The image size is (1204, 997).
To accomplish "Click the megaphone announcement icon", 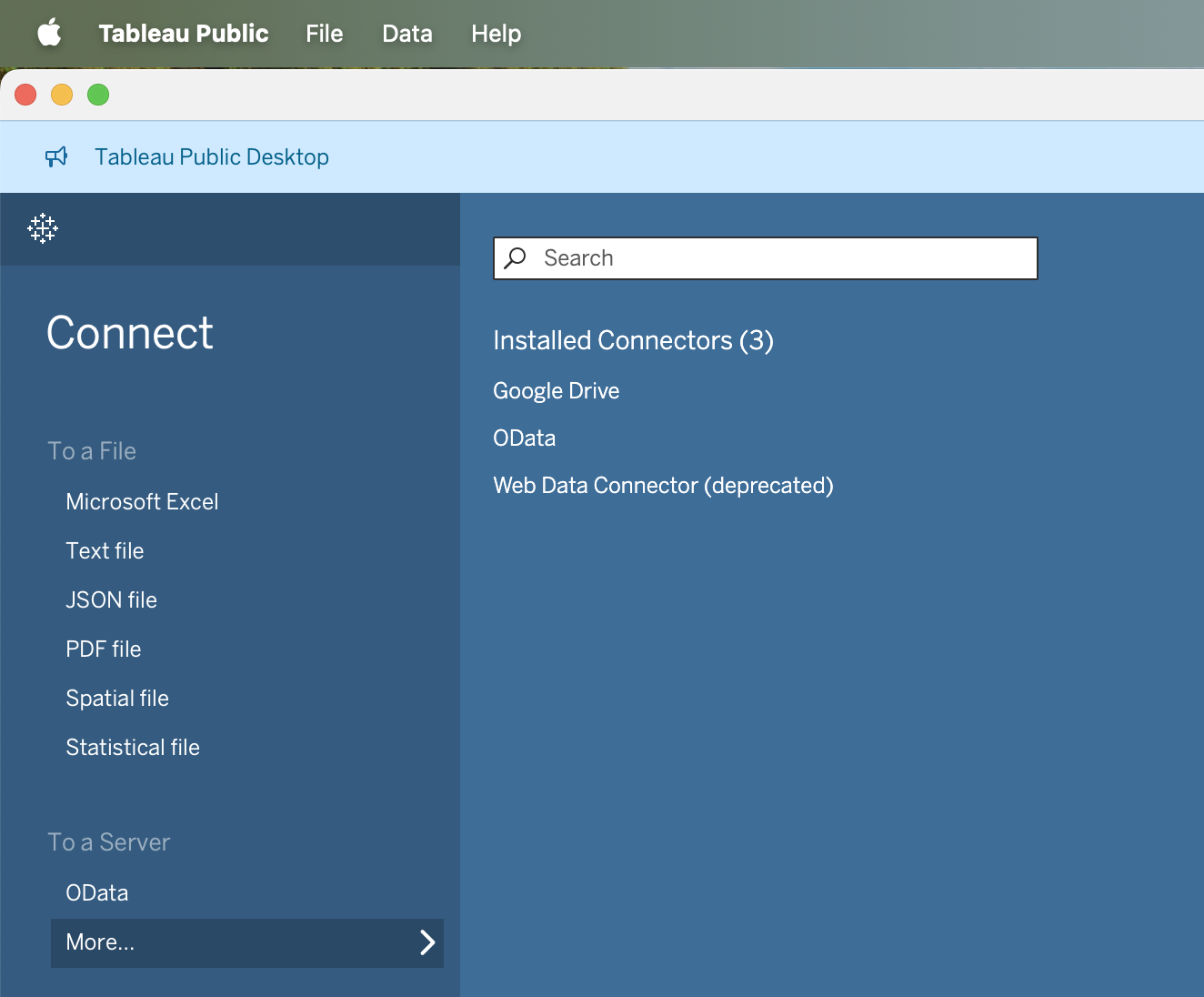I will (56, 157).
